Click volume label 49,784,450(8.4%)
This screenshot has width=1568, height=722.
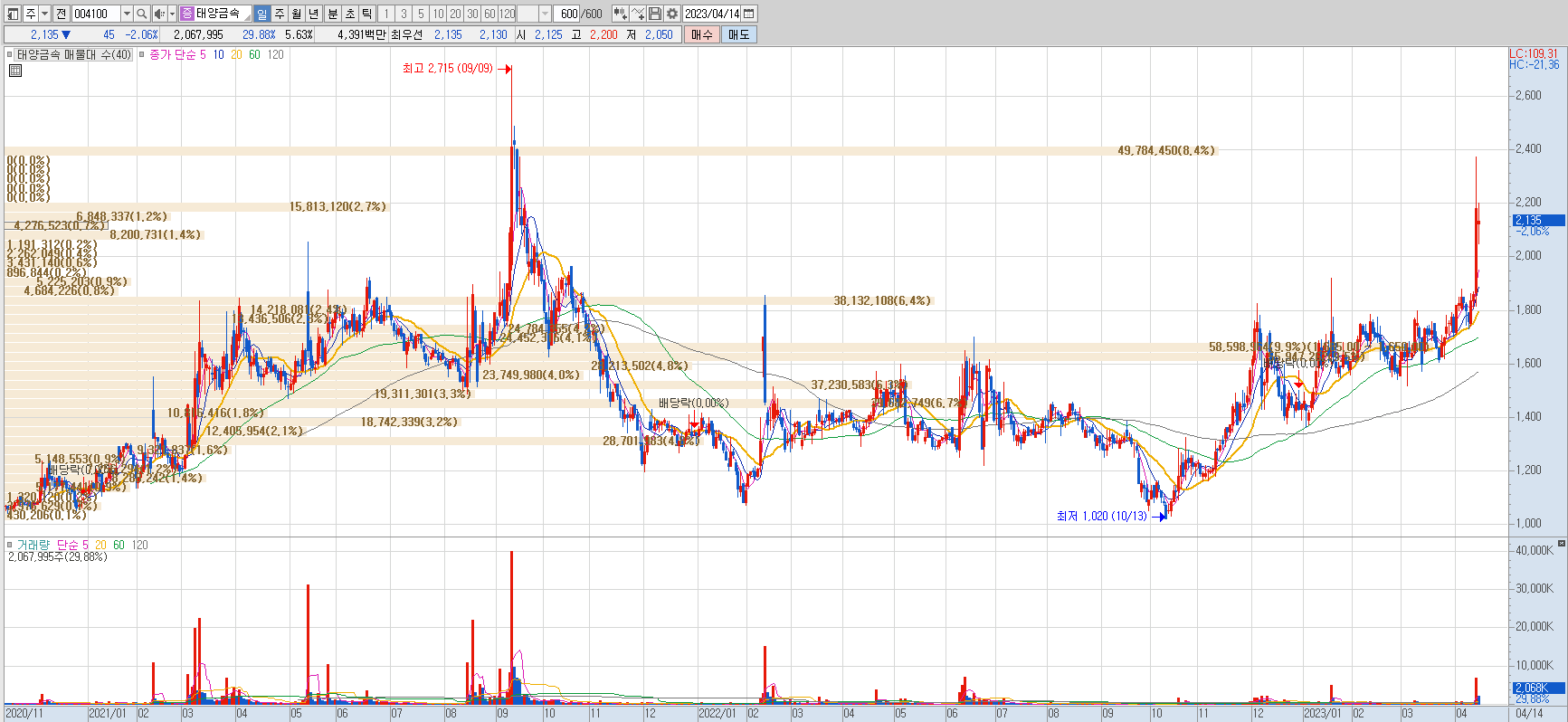click(x=1166, y=150)
